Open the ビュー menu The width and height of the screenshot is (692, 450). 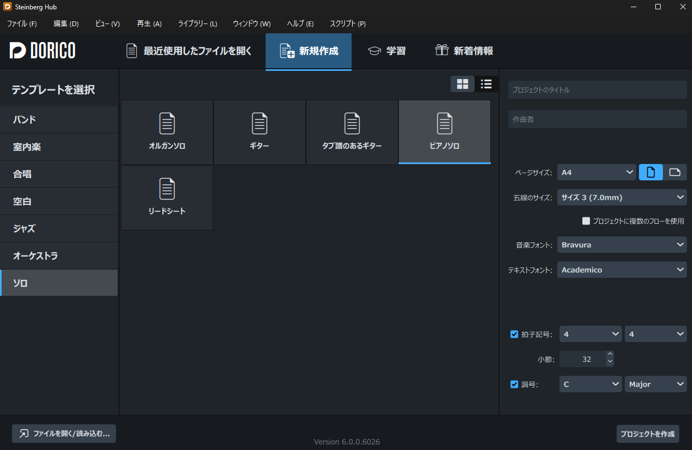pyautogui.click(x=108, y=24)
